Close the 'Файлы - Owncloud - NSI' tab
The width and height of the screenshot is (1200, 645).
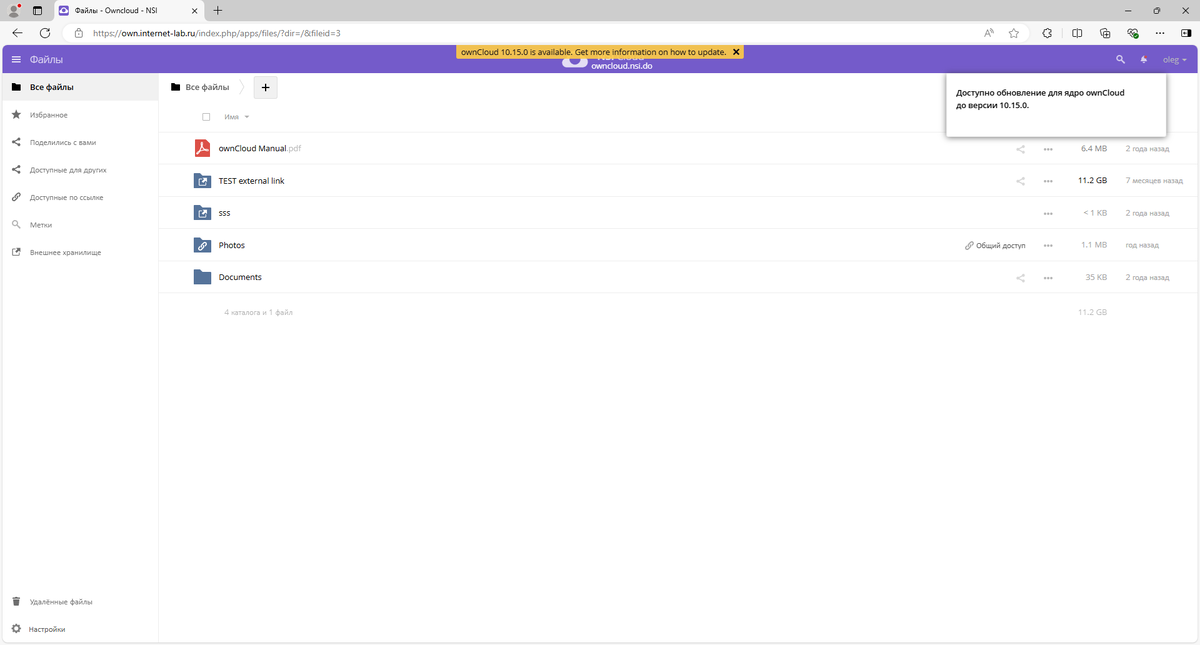(194, 10)
